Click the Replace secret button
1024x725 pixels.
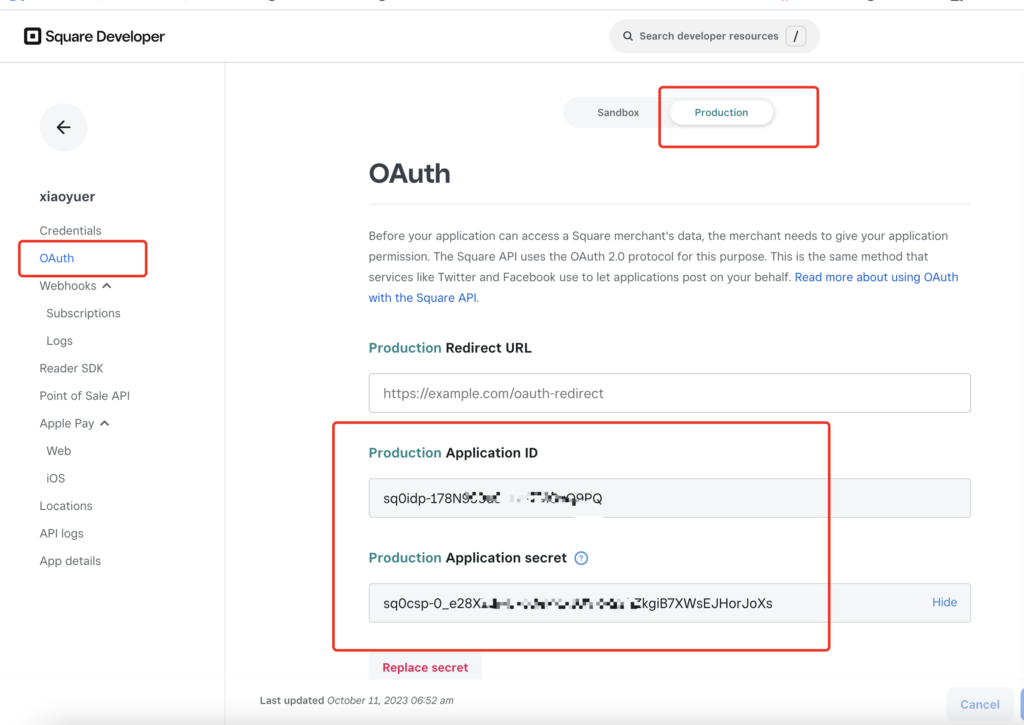point(425,667)
